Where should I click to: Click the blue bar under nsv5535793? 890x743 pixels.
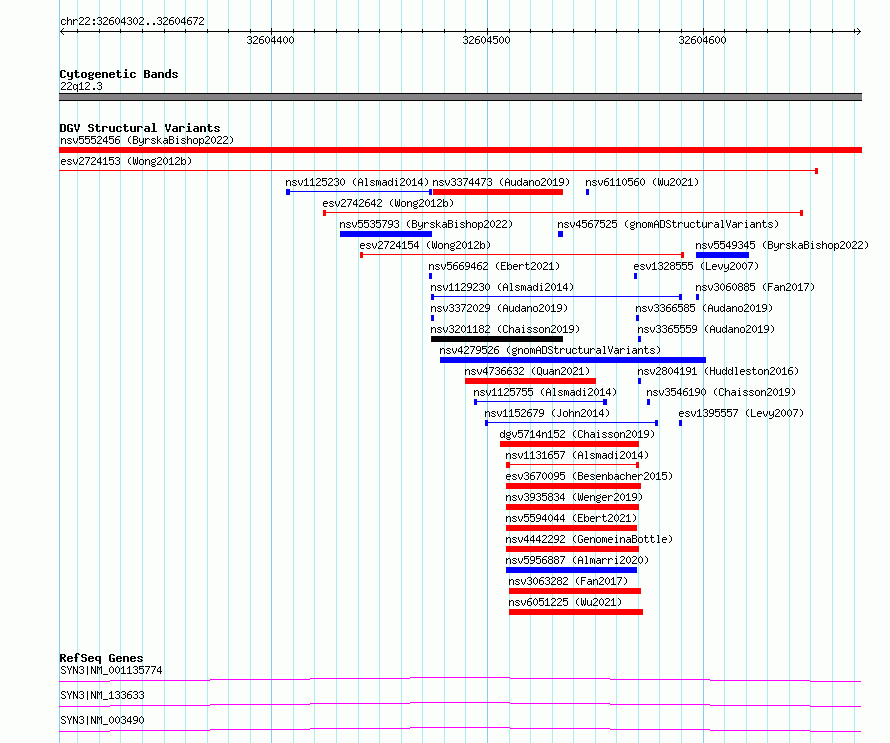coord(386,234)
